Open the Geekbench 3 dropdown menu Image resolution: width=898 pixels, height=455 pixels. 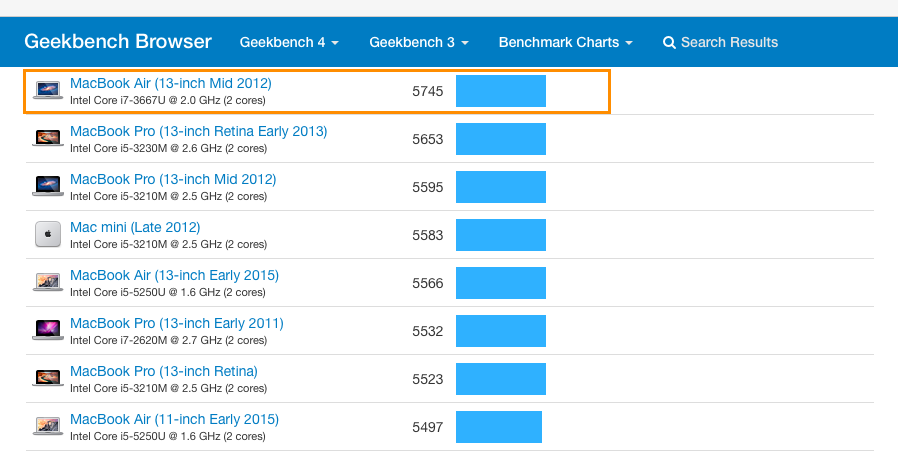click(419, 42)
